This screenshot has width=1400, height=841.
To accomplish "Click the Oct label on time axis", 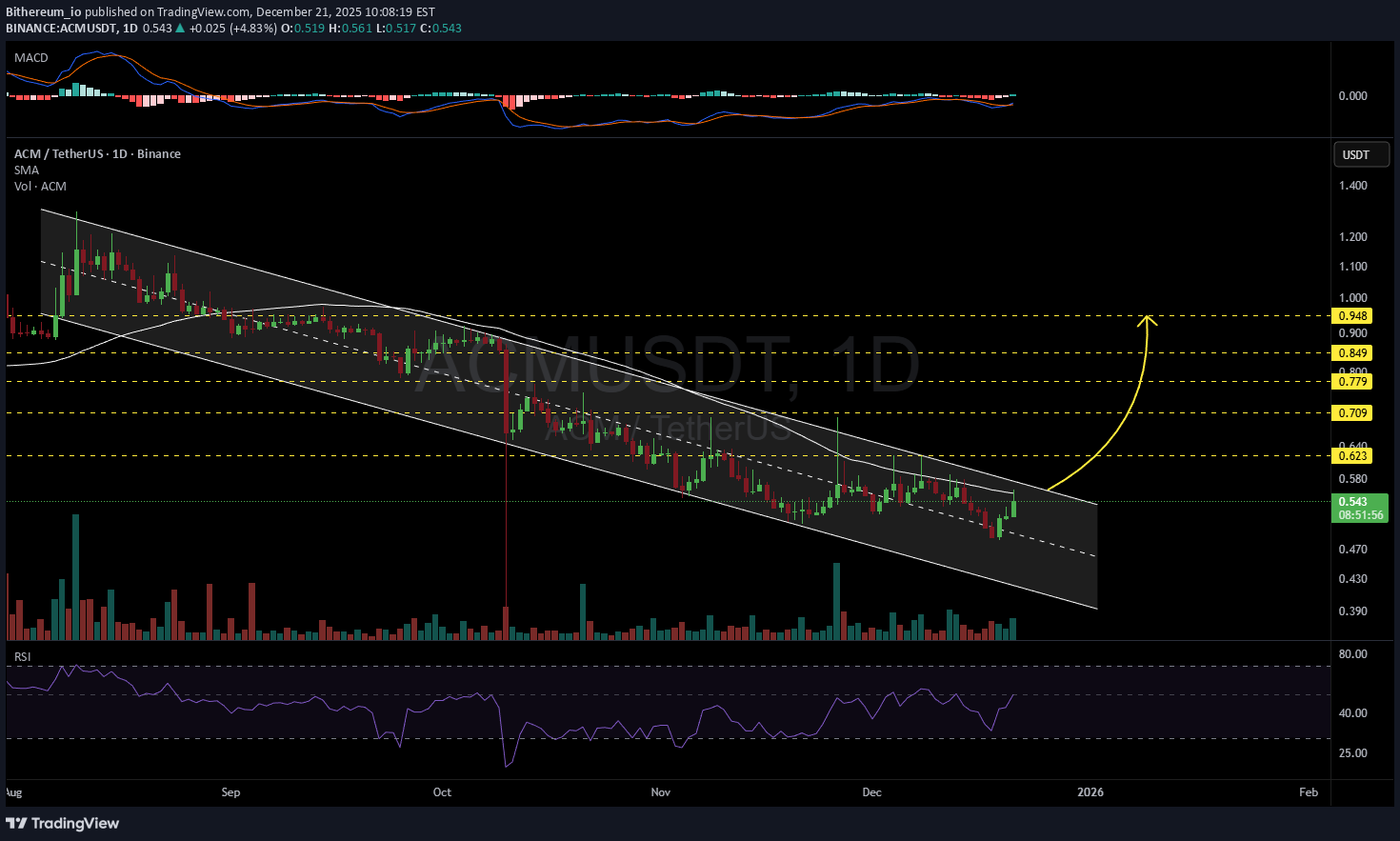I will [442, 792].
